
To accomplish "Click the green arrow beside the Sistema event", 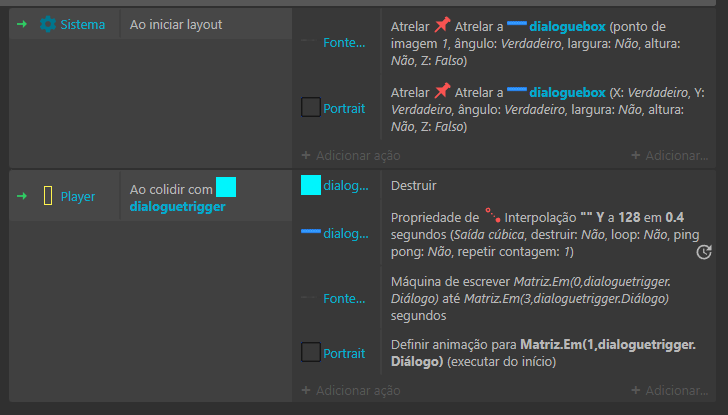I will point(22,23).
